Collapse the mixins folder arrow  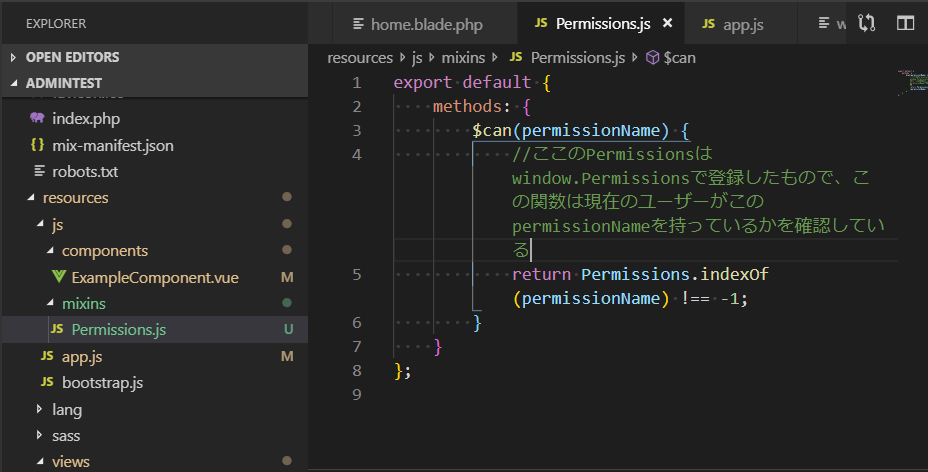click(x=50, y=303)
